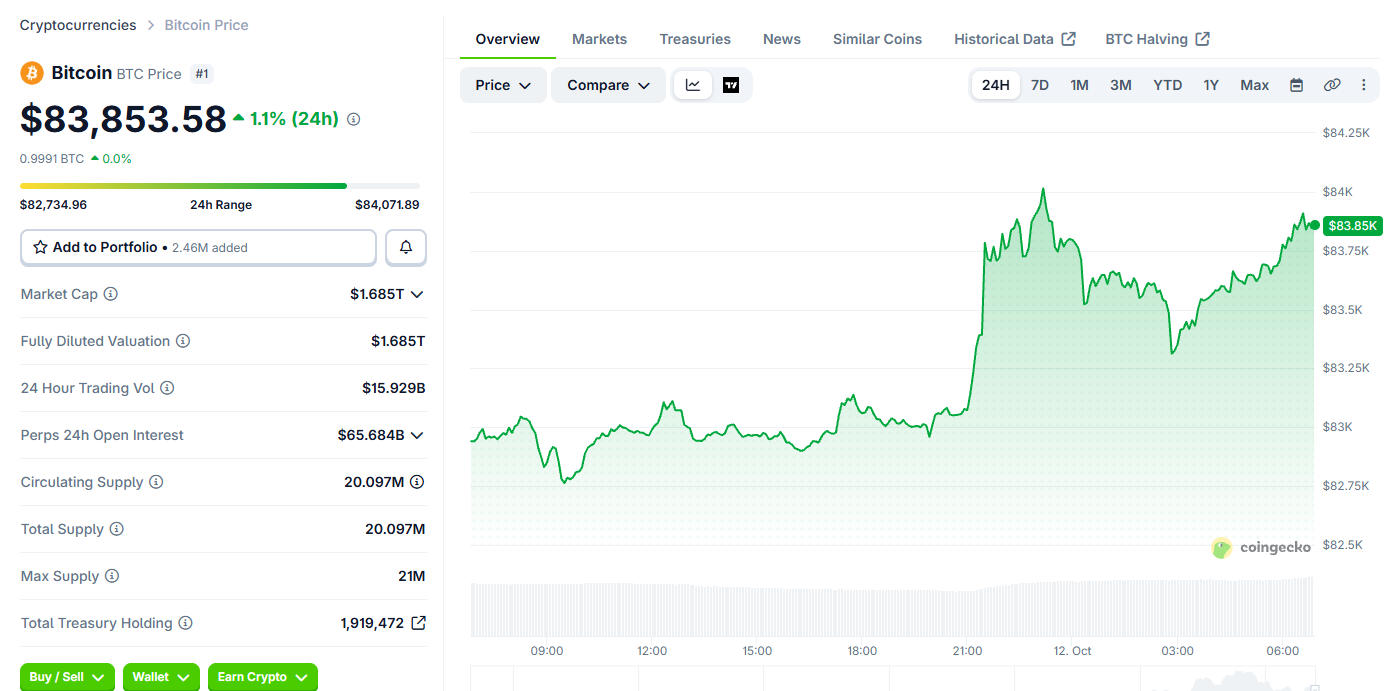This screenshot has height=691, width=1390.
Task: Click the green current price marker dot
Action: [x=1314, y=225]
